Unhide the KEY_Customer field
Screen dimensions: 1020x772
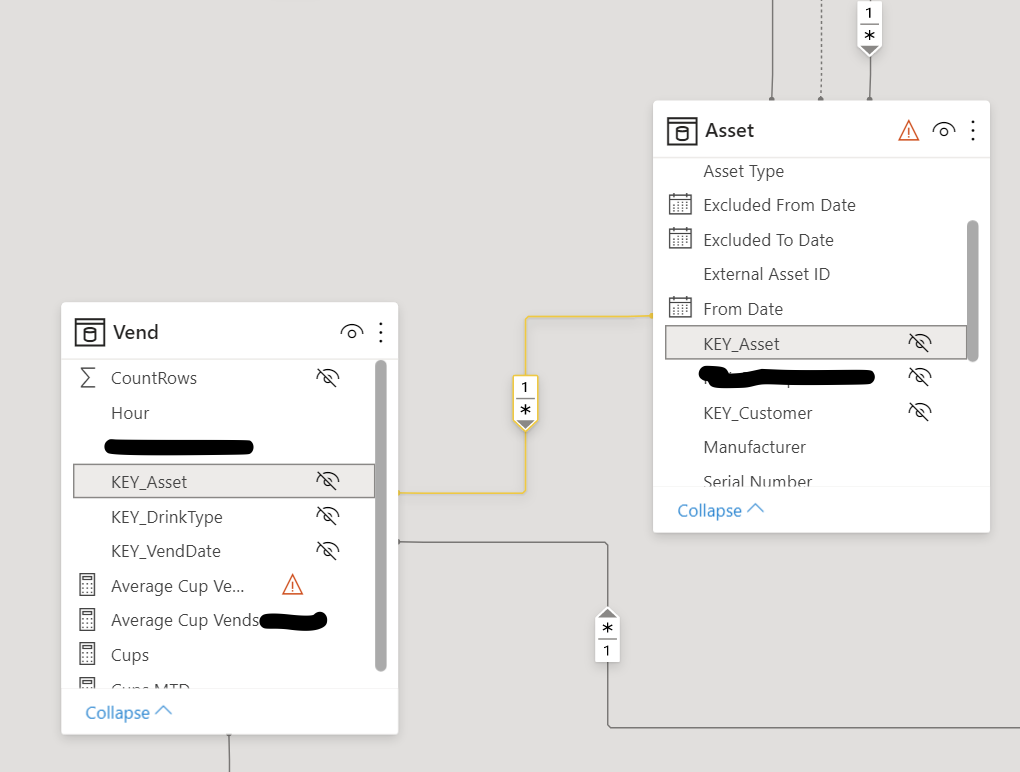coord(920,411)
